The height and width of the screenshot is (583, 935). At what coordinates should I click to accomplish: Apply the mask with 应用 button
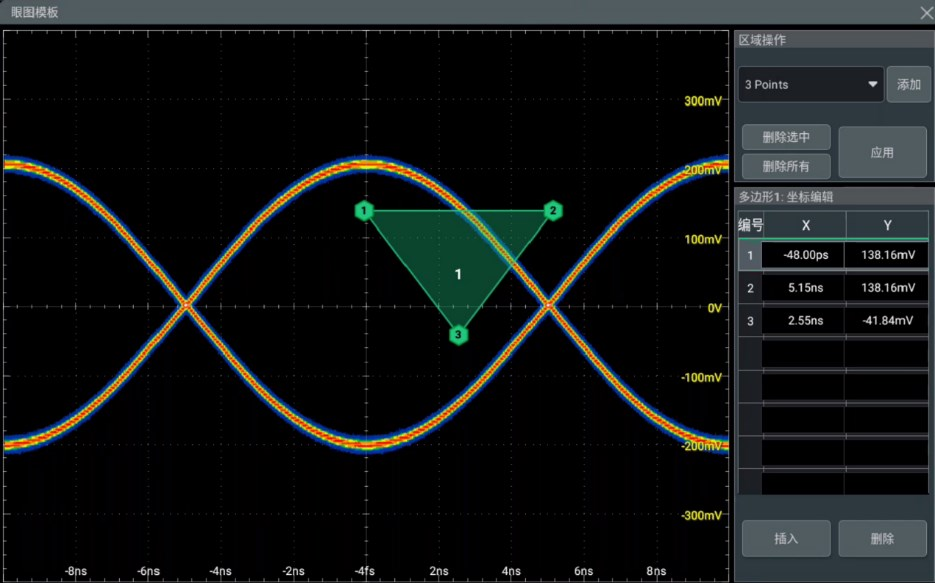(883, 152)
